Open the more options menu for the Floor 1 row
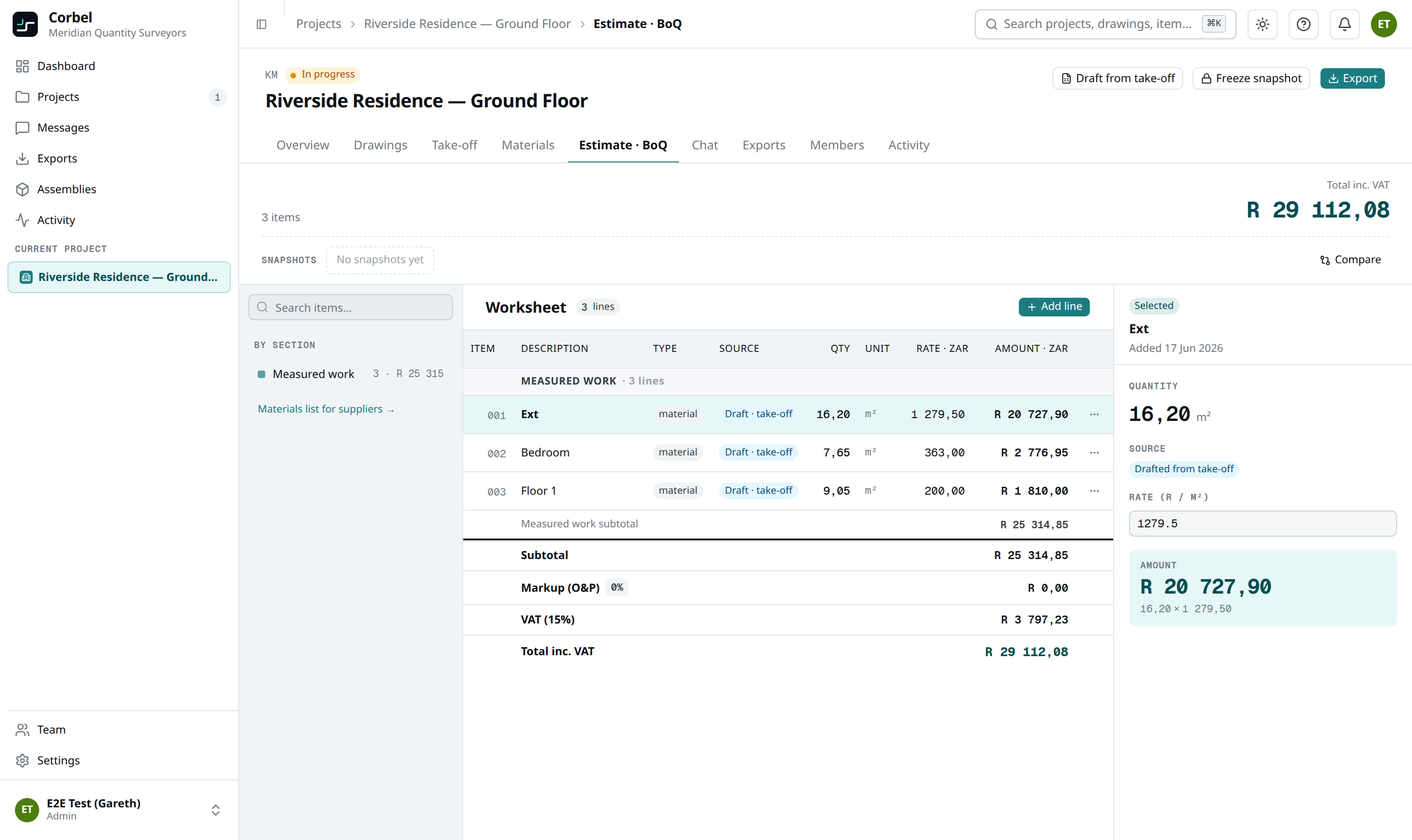Viewport: 1412px width, 840px height. tap(1094, 491)
